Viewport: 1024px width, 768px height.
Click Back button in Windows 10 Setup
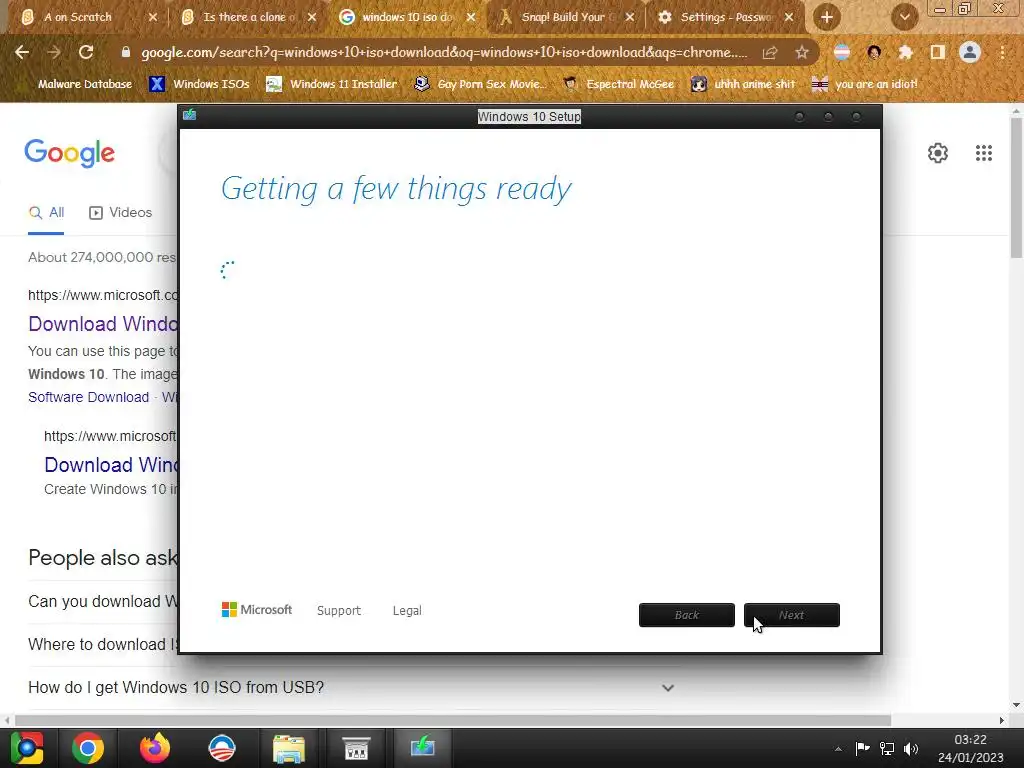[686, 615]
